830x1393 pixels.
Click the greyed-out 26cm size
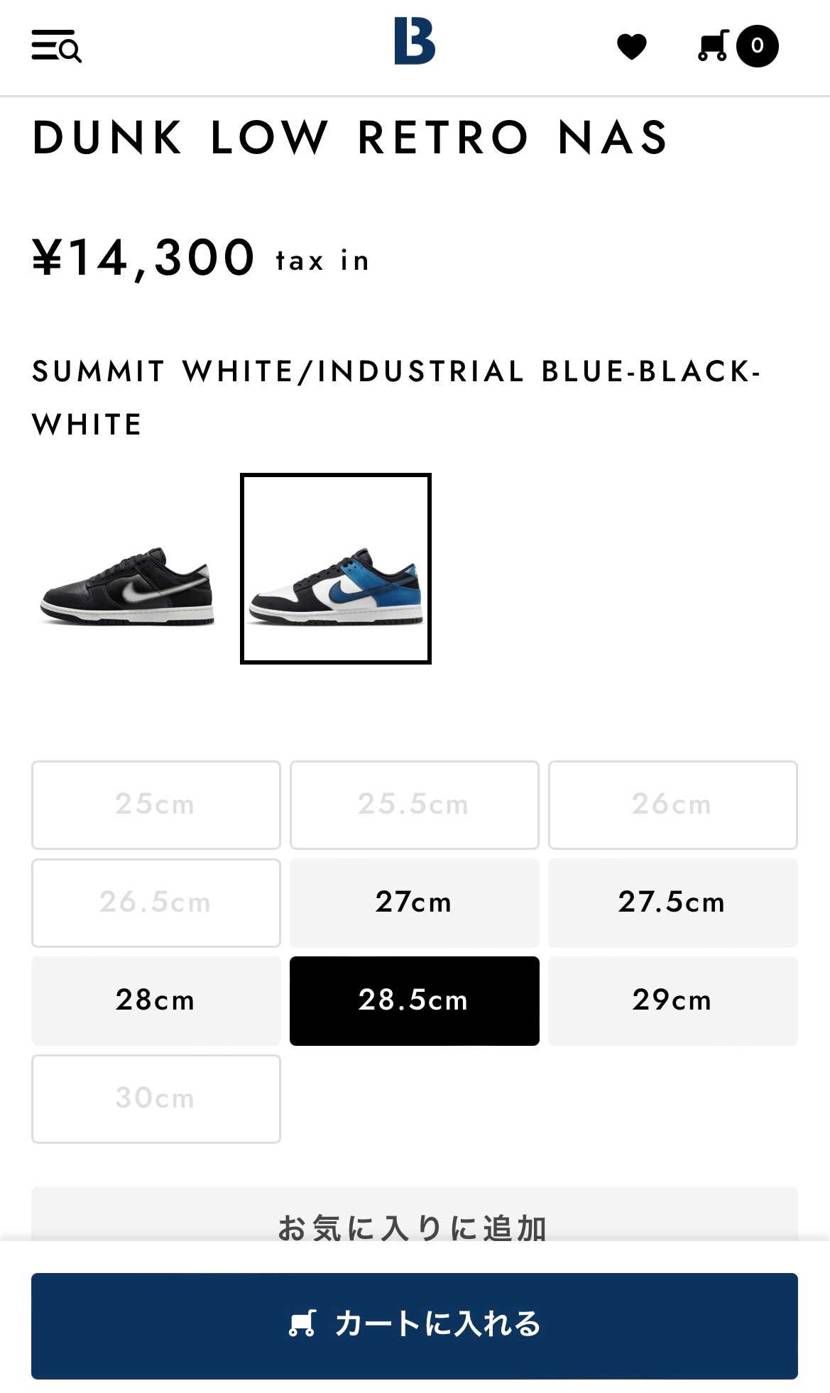[672, 804]
